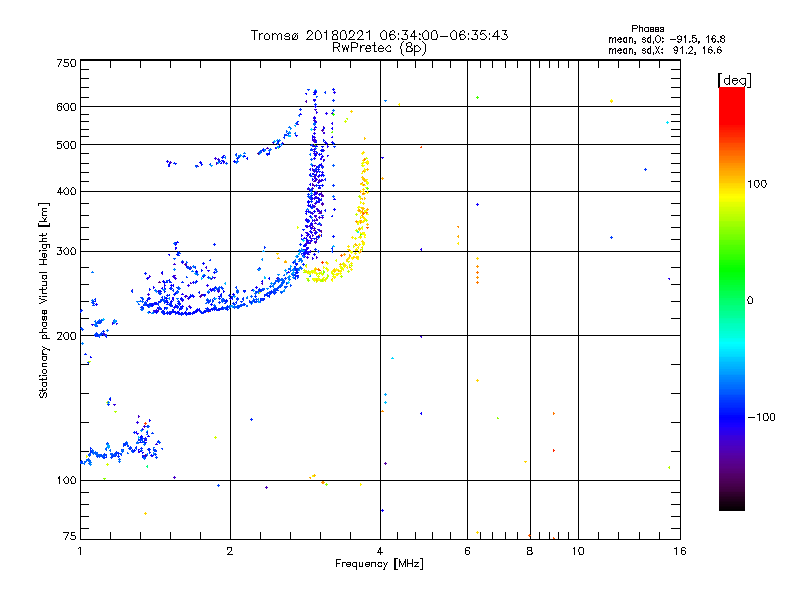This screenshot has height=600, width=800.
Task: Click the y-axis label '400'
Action: [66, 191]
